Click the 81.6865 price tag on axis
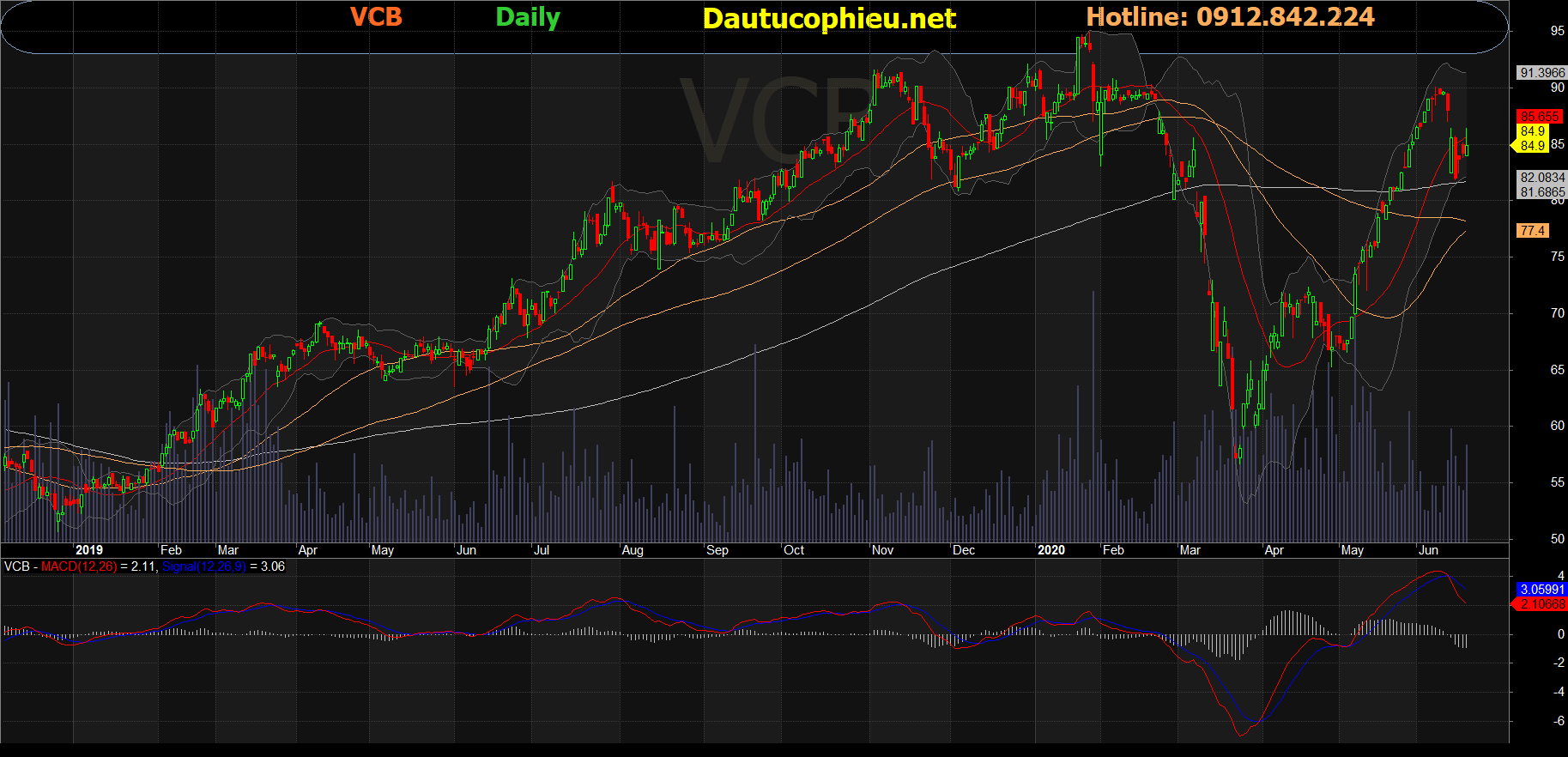The image size is (1568, 757). [1541, 192]
